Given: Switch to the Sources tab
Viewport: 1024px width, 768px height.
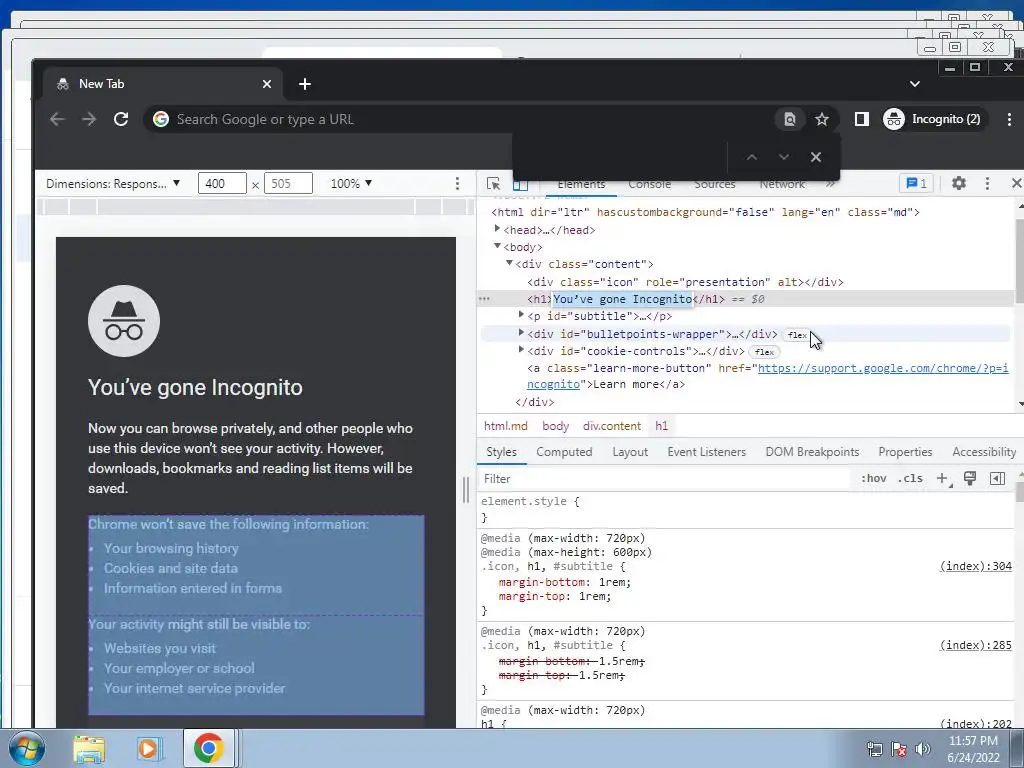Looking at the screenshot, I should tap(714, 184).
